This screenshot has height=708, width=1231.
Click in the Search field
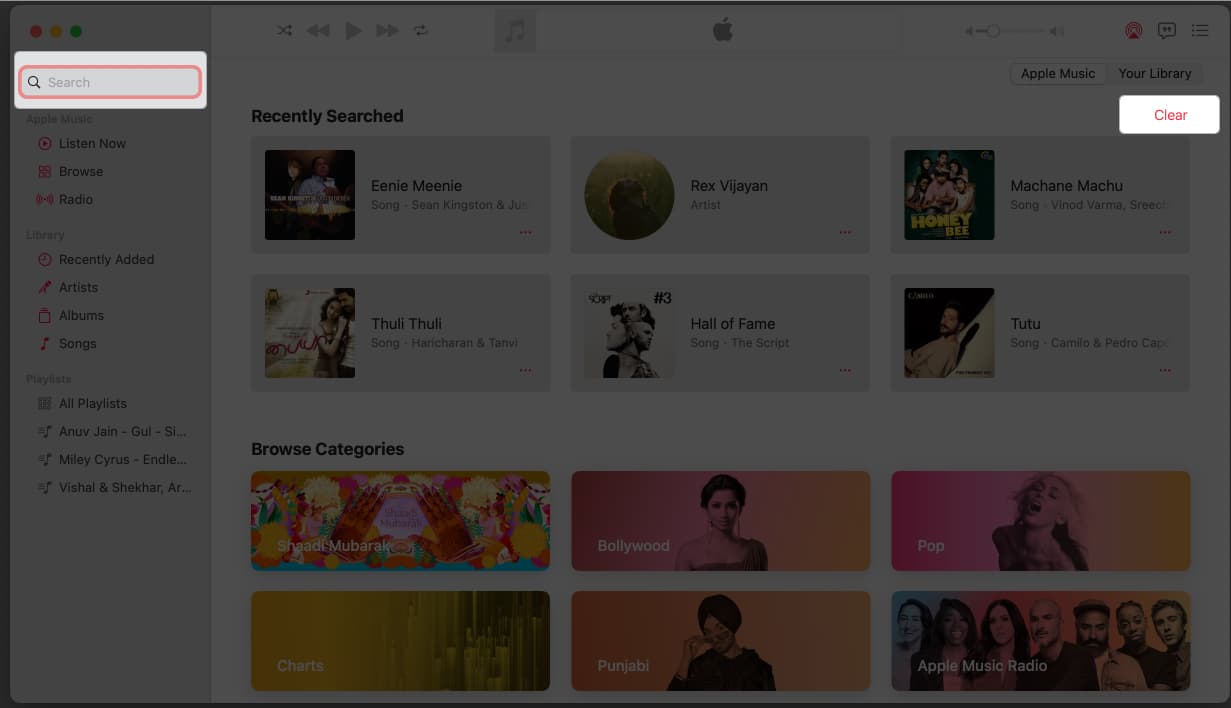pyautogui.click(x=112, y=82)
